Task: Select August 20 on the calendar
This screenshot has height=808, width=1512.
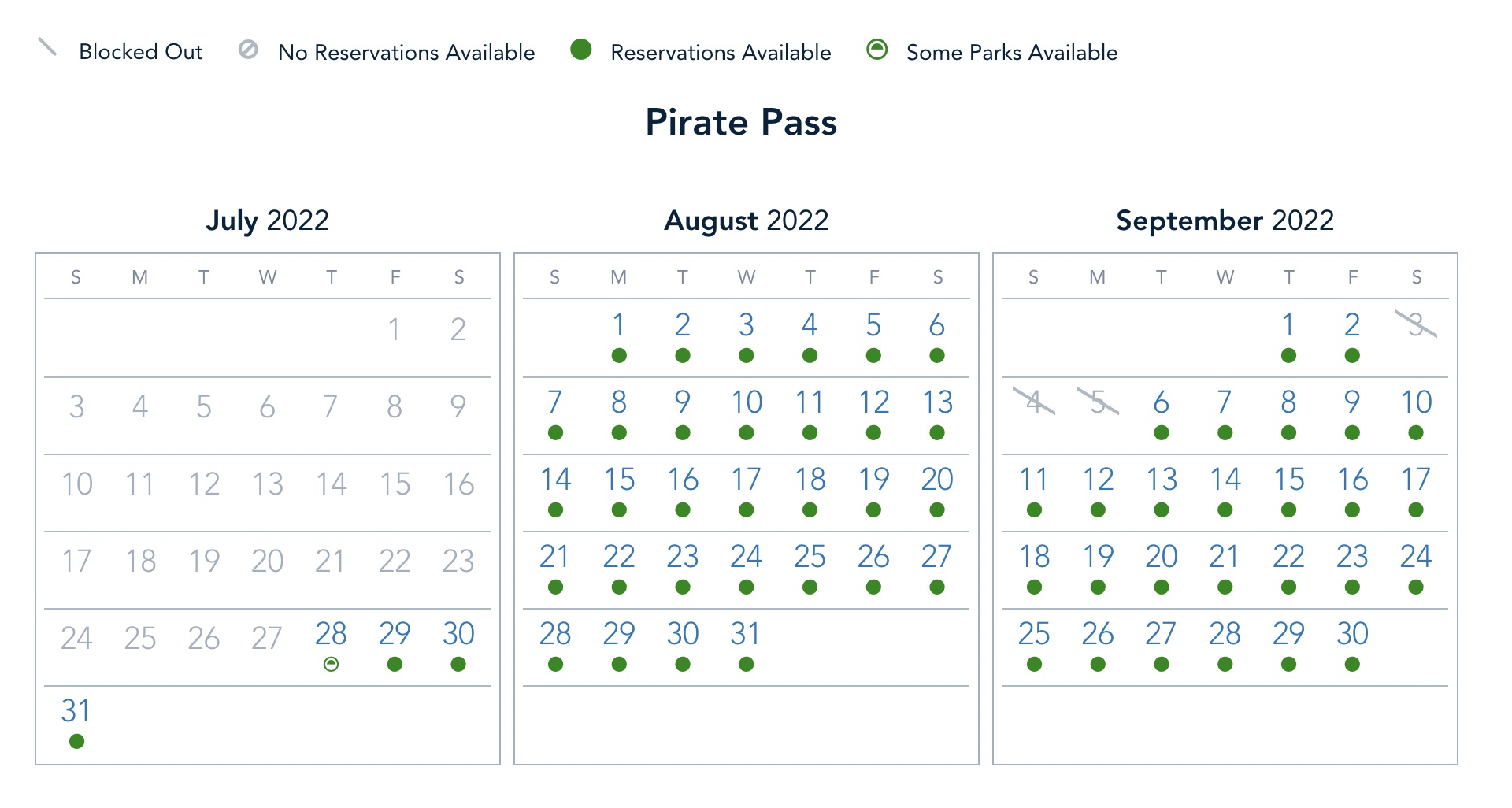Action: pos(937,480)
